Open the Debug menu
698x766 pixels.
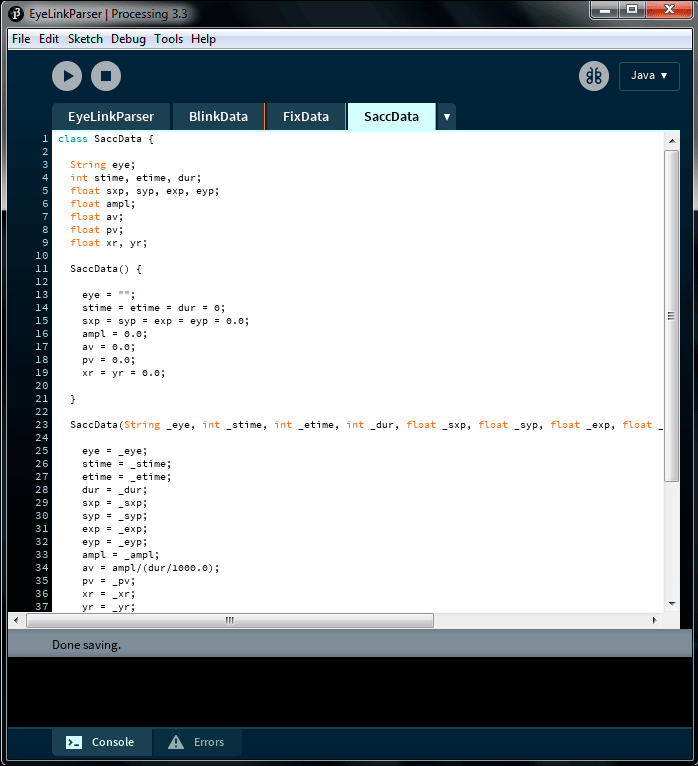click(x=128, y=39)
